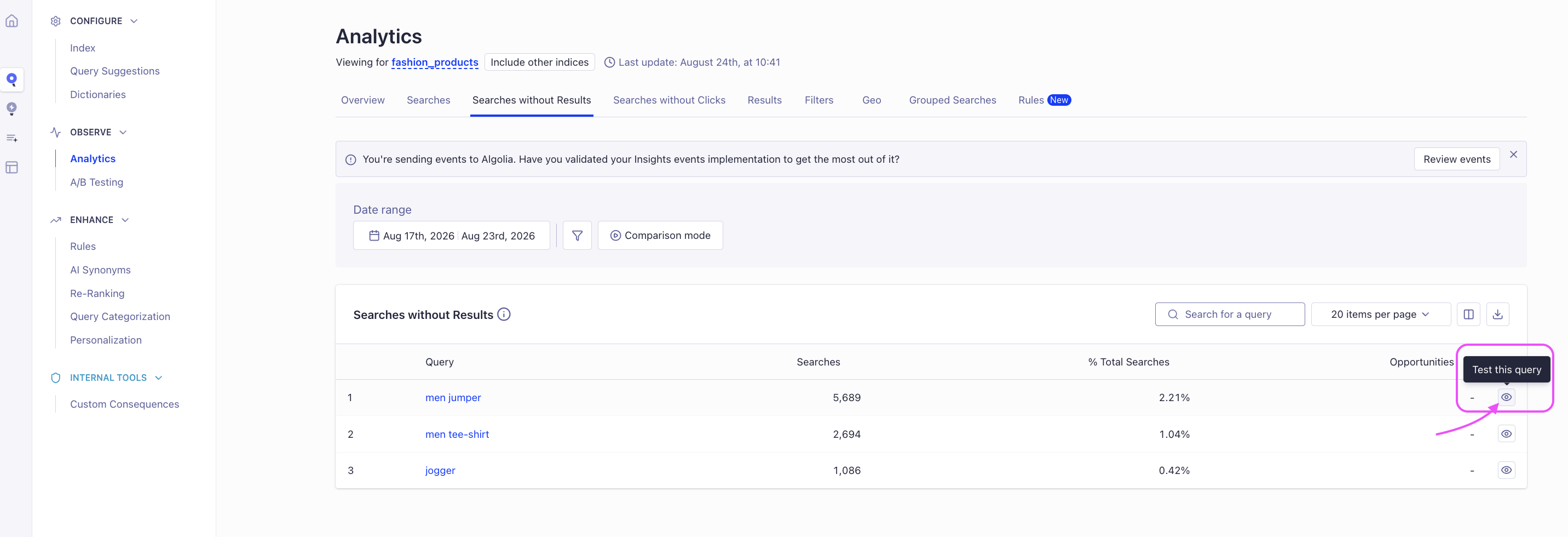Screen dimensions: 1568x537
Task: Switch to the Filters tab
Action: (x=818, y=100)
